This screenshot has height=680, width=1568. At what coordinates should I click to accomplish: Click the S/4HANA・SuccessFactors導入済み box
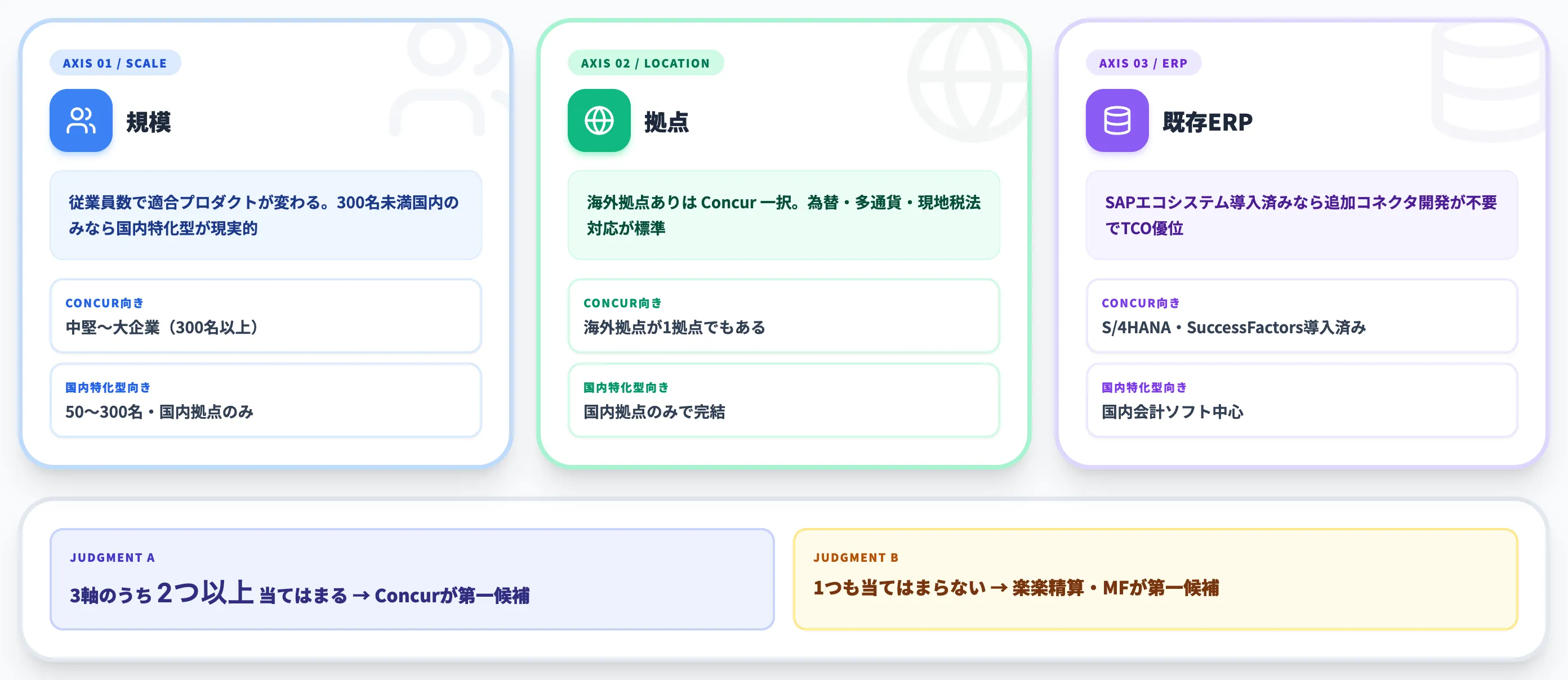tap(1302, 316)
